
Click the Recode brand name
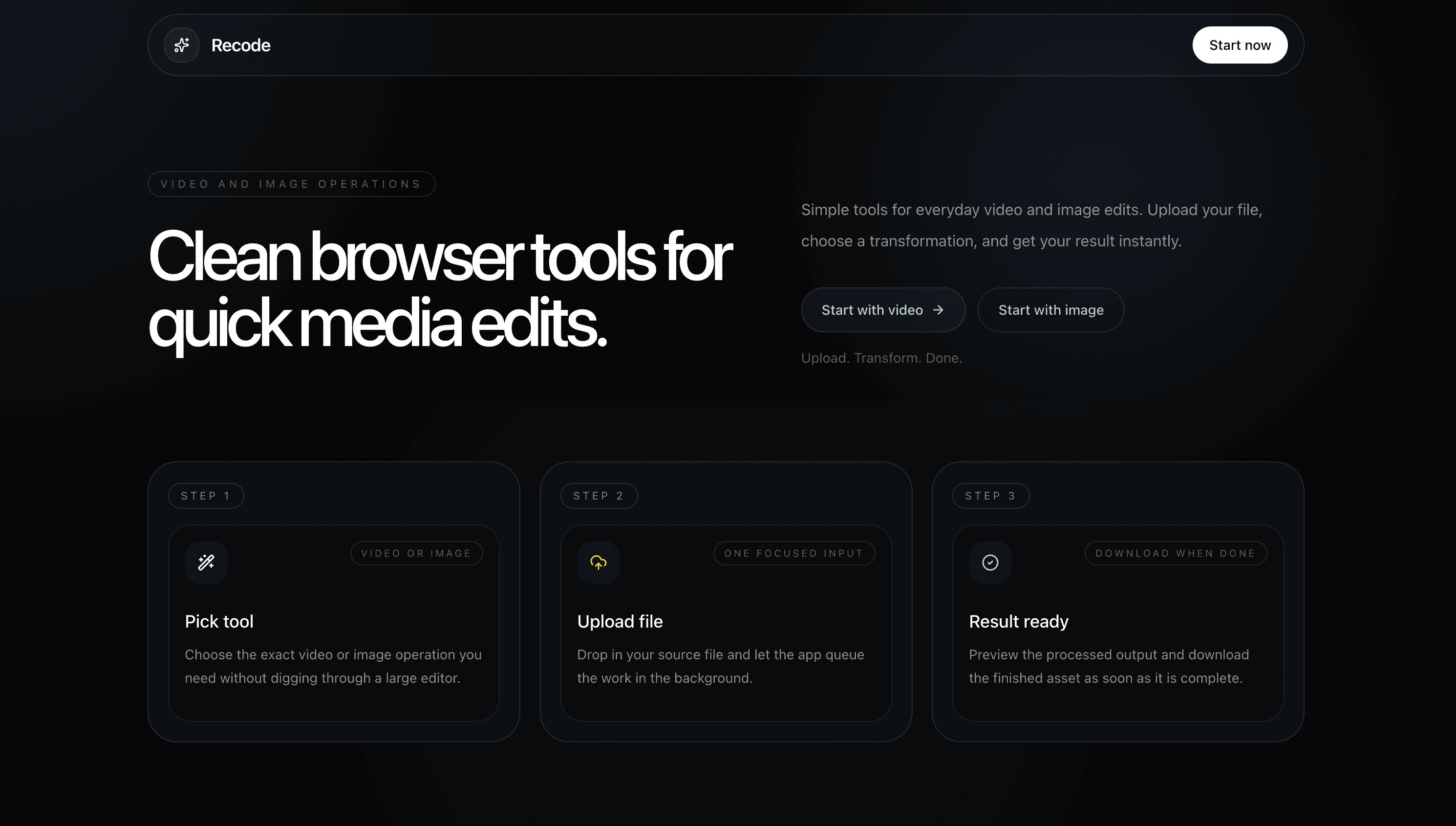(240, 45)
